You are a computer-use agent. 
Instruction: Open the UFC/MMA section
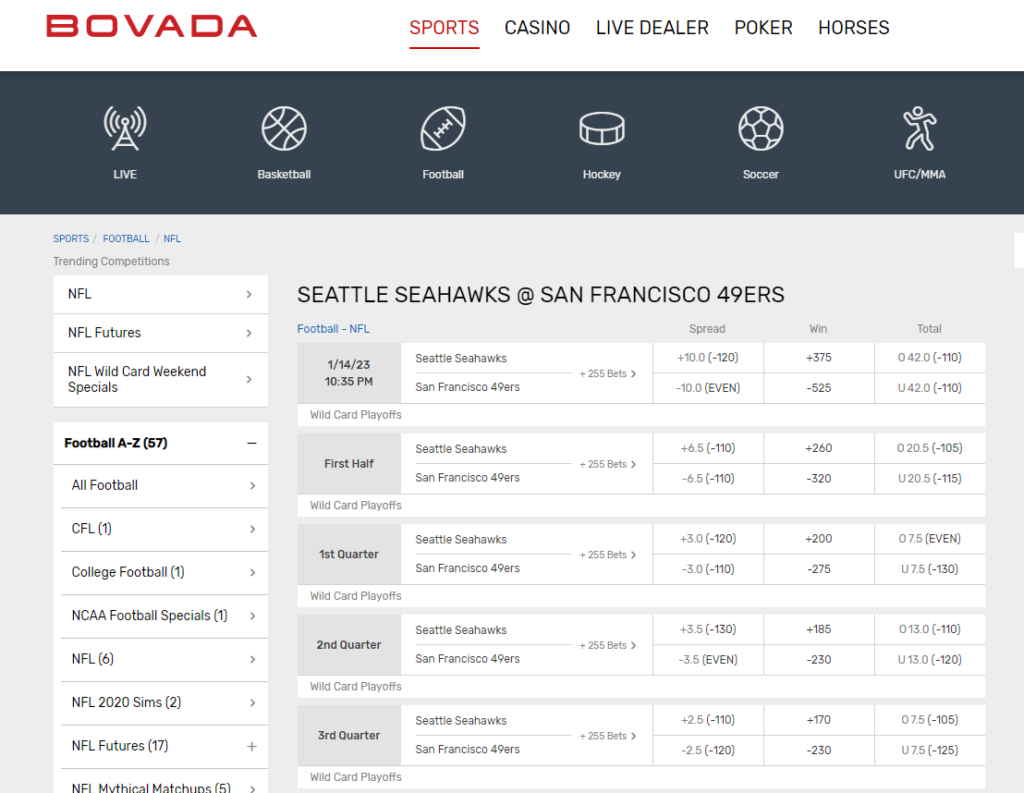coord(919,142)
